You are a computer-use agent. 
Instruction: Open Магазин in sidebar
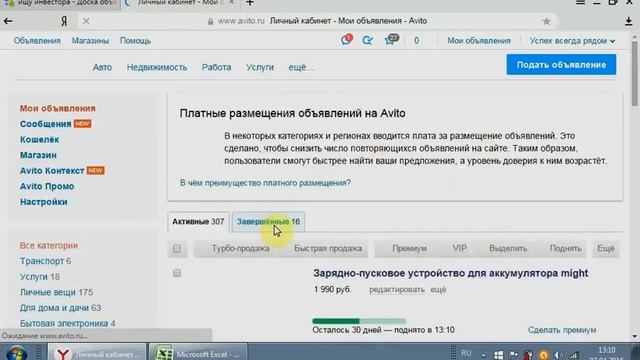pos(38,155)
